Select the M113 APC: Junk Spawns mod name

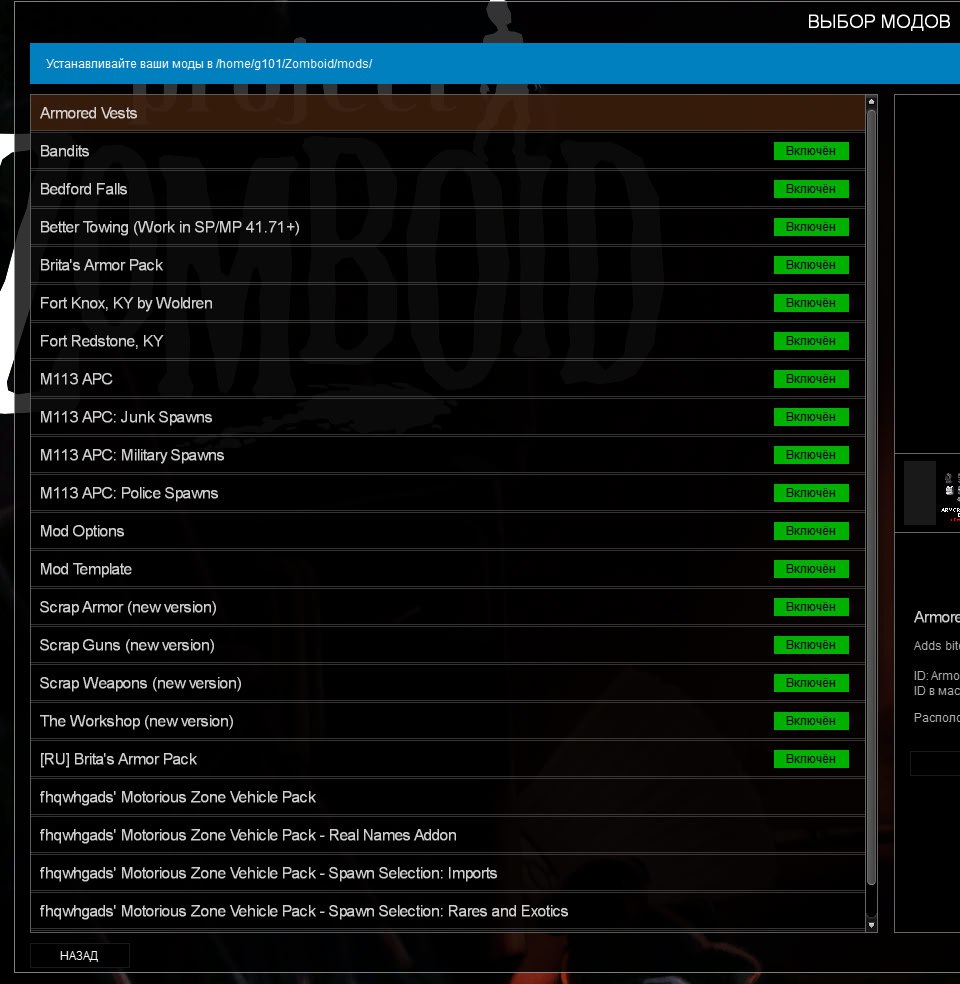point(126,417)
